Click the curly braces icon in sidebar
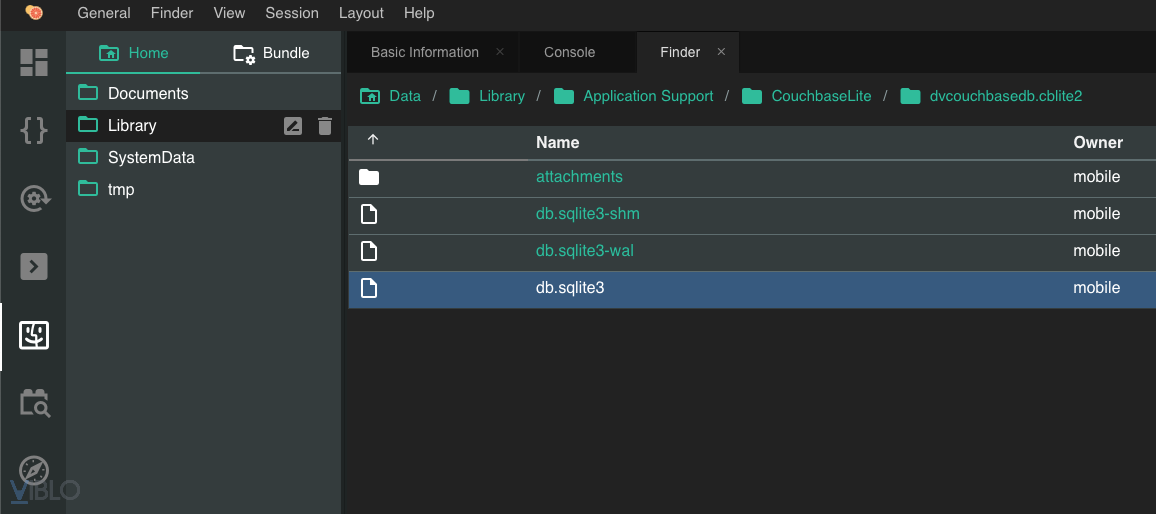Viewport: 1156px width, 514px height. click(x=34, y=130)
